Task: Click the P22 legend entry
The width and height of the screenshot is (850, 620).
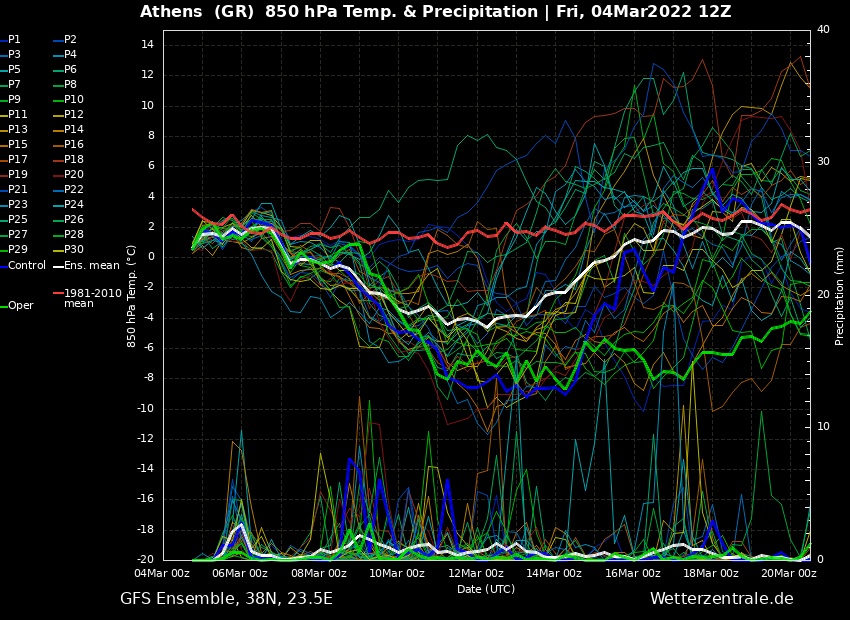Action: [x=74, y=190]
